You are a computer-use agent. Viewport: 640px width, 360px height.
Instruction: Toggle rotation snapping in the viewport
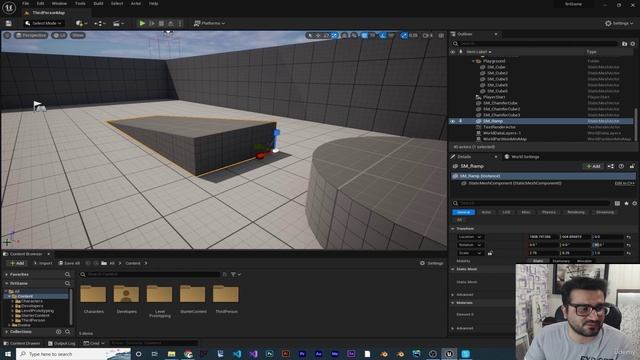tap(383, 36)
